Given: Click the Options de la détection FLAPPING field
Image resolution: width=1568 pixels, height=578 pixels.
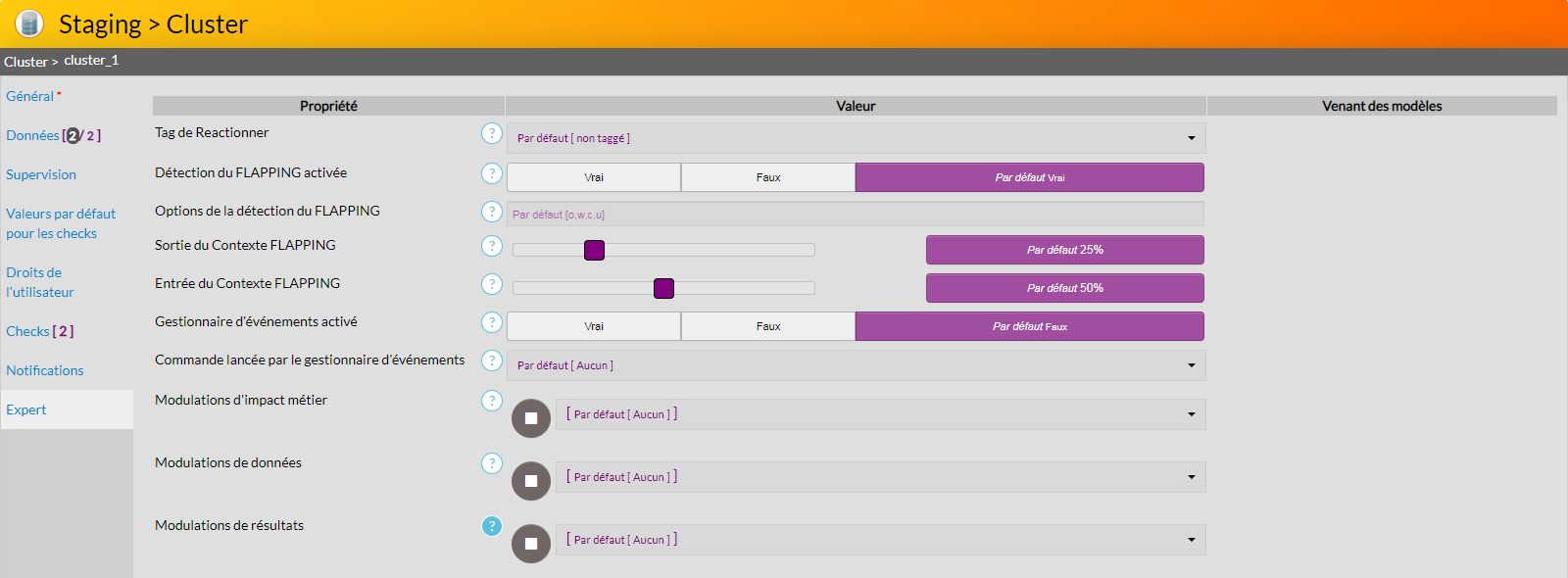Looking at the screenshot, I should [x=856, y=215].
